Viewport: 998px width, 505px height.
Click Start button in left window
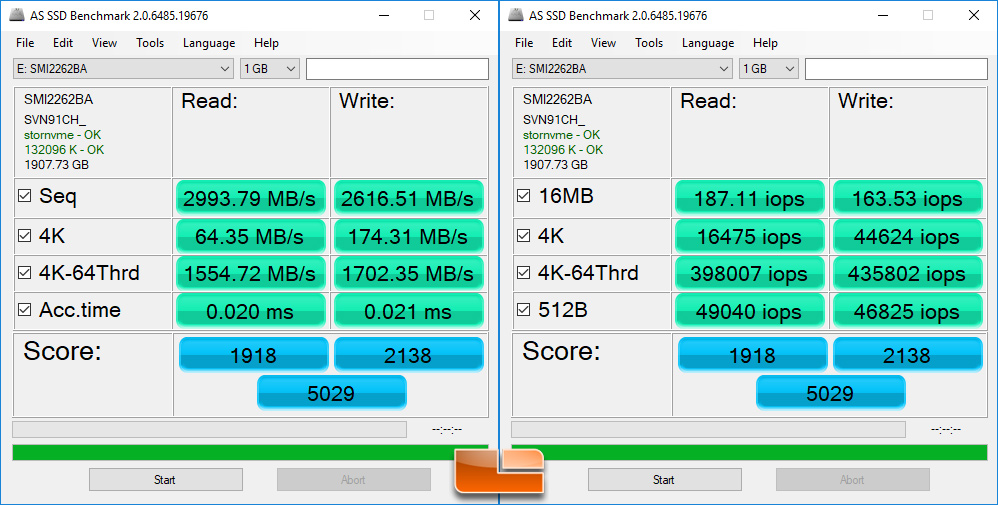coord(165,480)
